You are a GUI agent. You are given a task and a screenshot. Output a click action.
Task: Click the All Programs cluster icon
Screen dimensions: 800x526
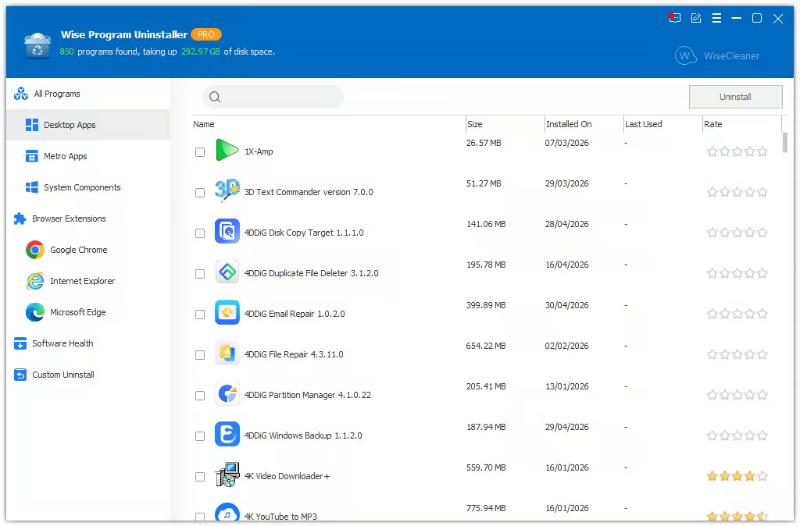pyautogui.click(x=21, y=94)
